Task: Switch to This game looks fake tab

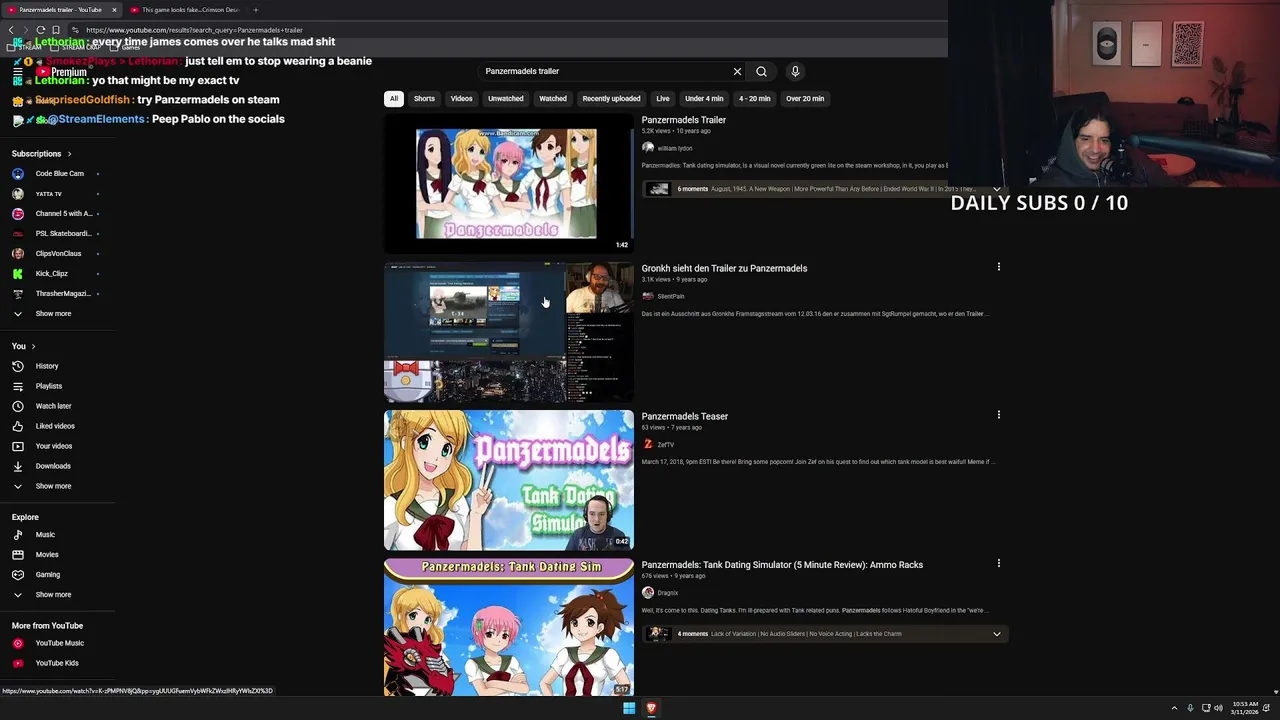Action: [x=185, y=10]
